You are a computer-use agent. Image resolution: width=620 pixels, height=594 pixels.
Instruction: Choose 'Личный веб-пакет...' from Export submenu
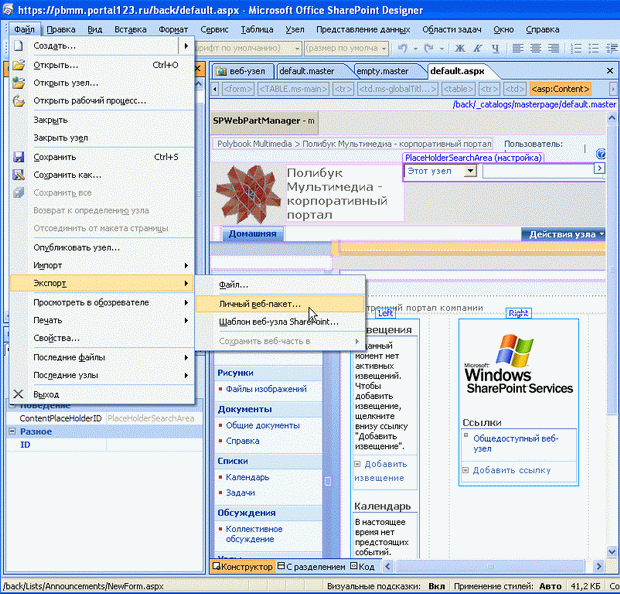(260, 303)
